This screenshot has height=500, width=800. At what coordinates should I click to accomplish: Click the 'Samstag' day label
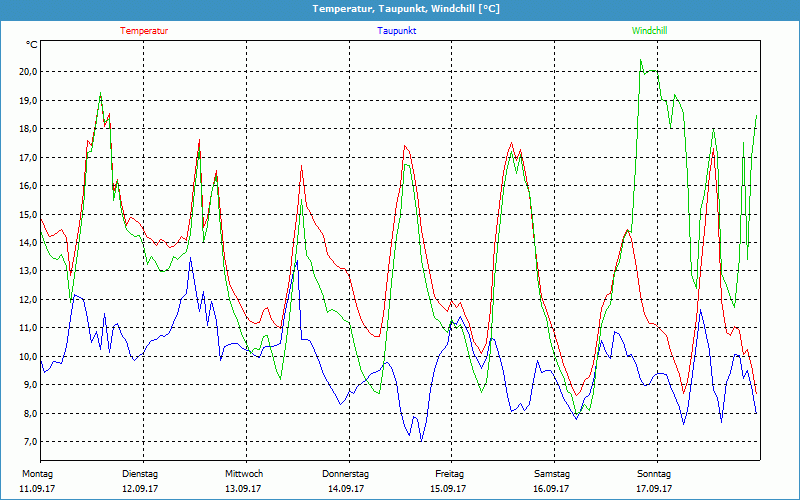tap(552, 474)
